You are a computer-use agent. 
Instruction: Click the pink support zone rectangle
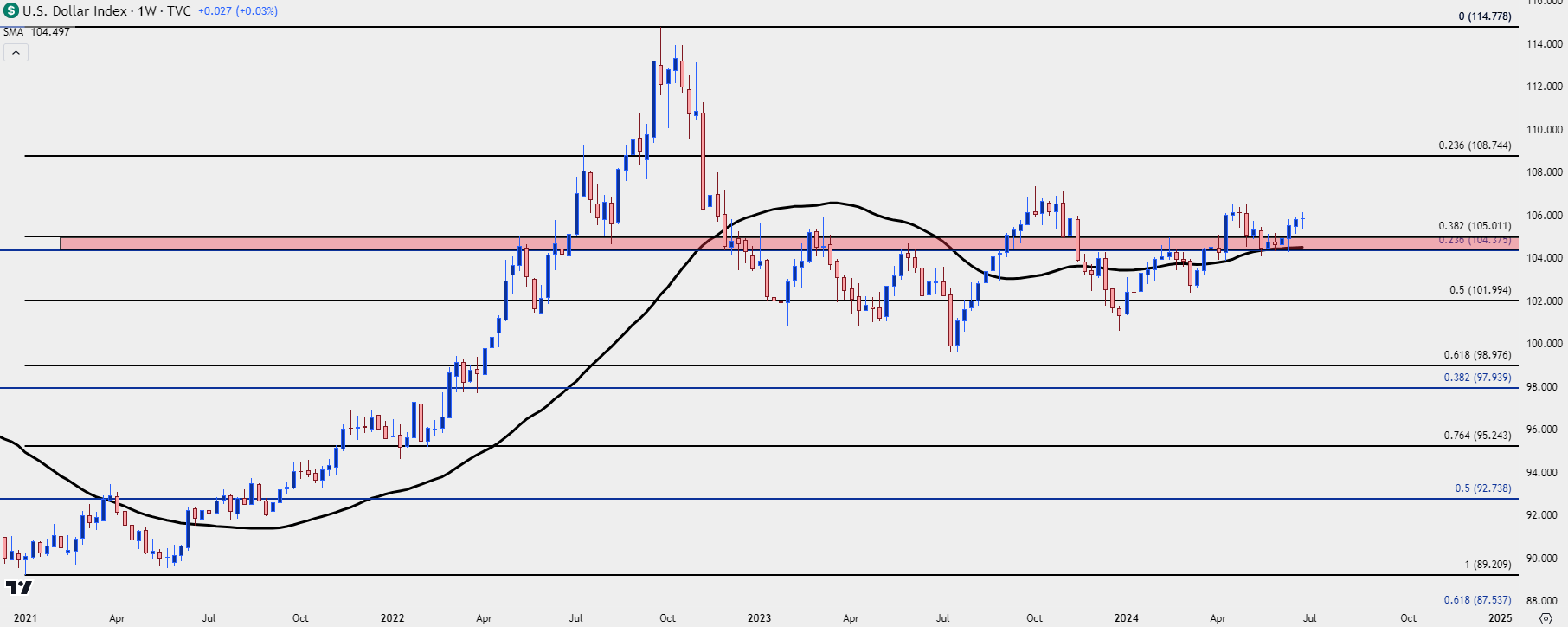point(787,243)
